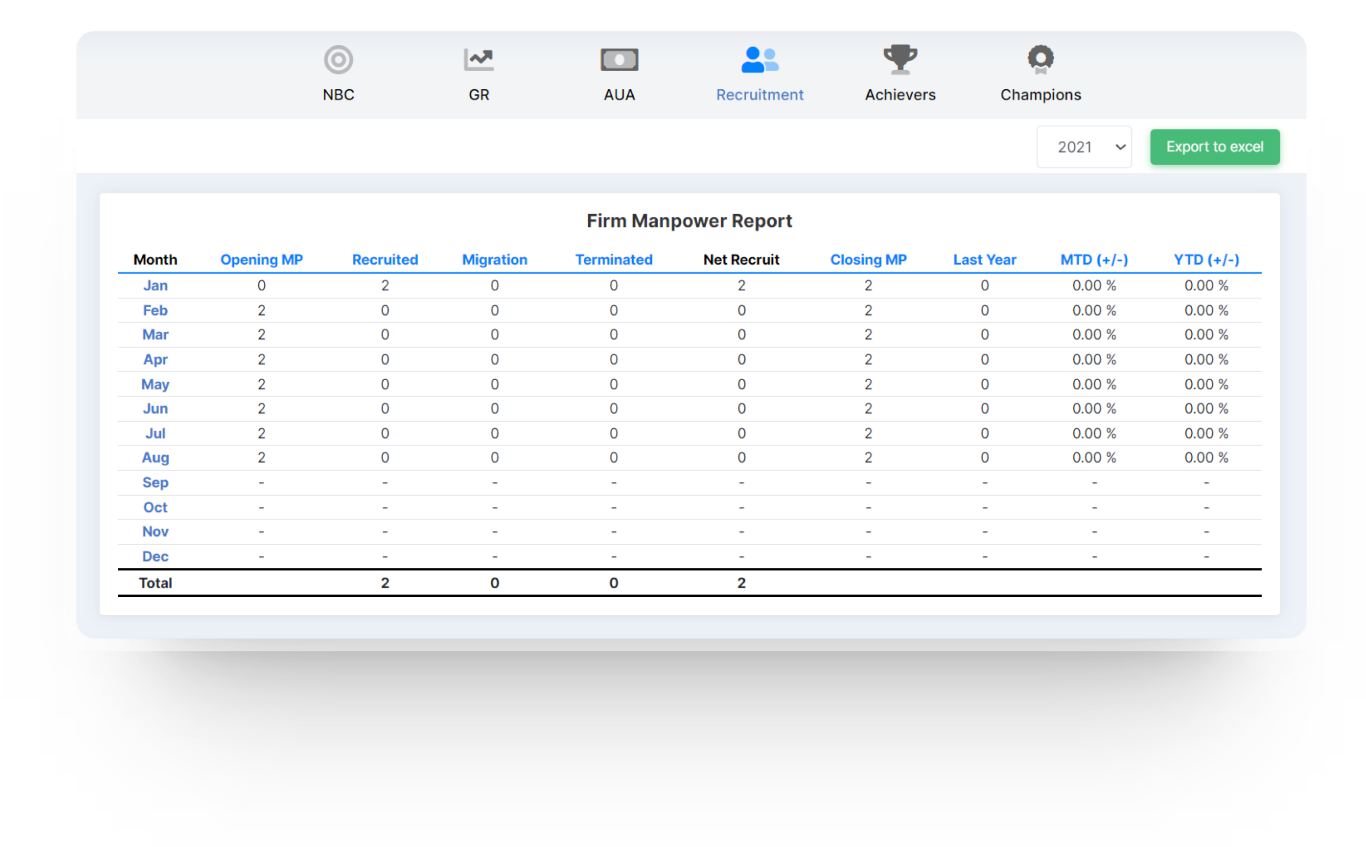
Task: Switch to the Achievers tab label
Action: 900,95
